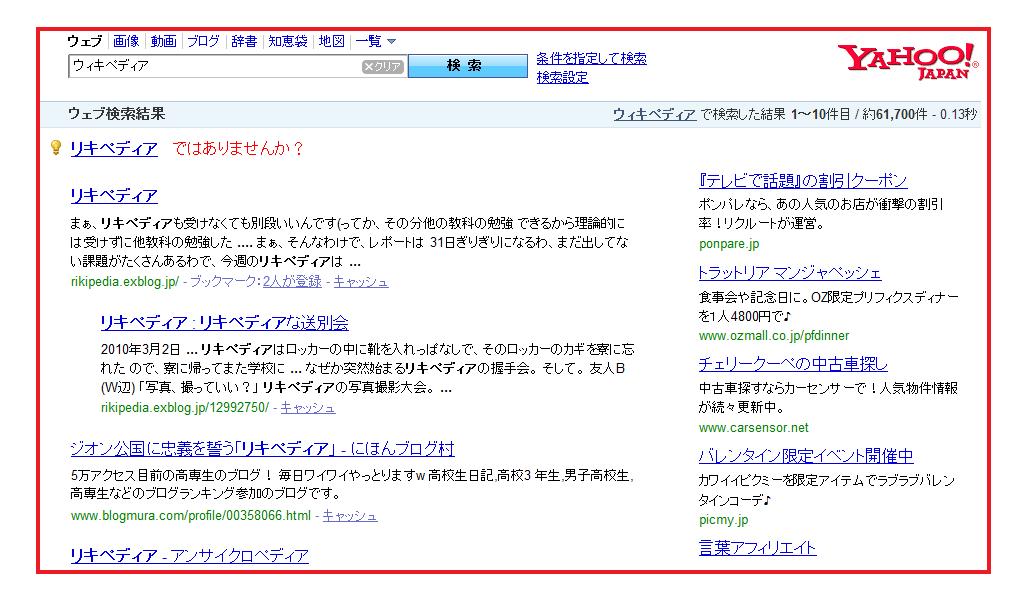1017x592 pixels.
Task: Open キャッシュ for blogmura.com result
Action: (x=350, y=515)
